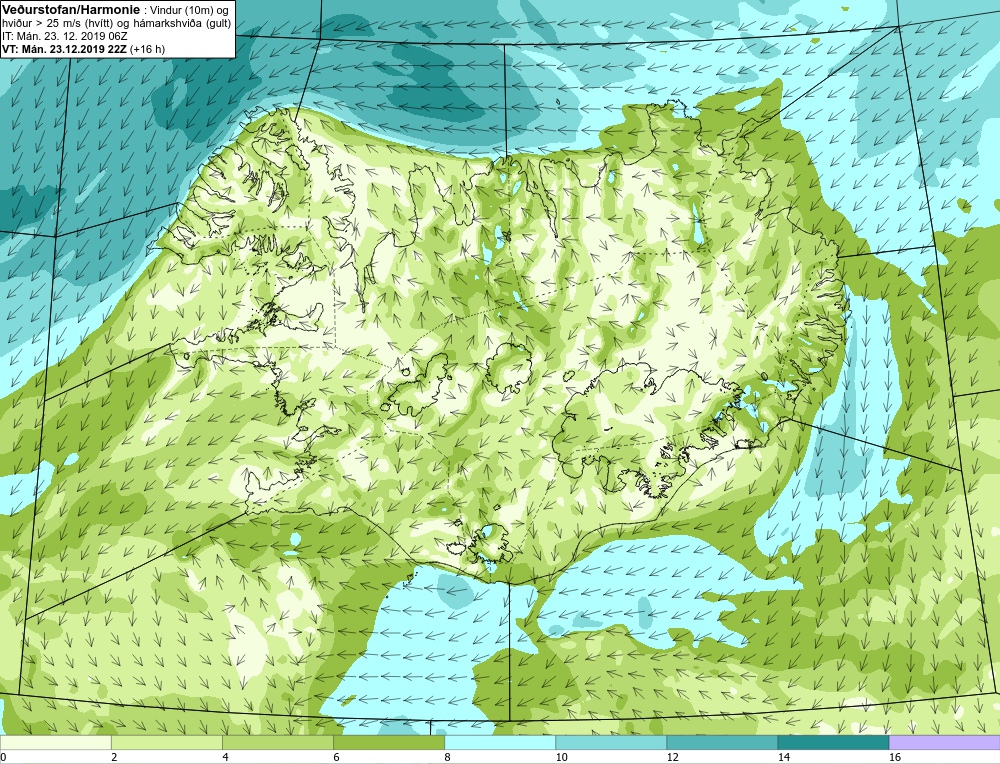This screenshot has width=1000, height=764.
Task: Click the 0–2 m/s palest legend swatch
Action: (55, 742)
